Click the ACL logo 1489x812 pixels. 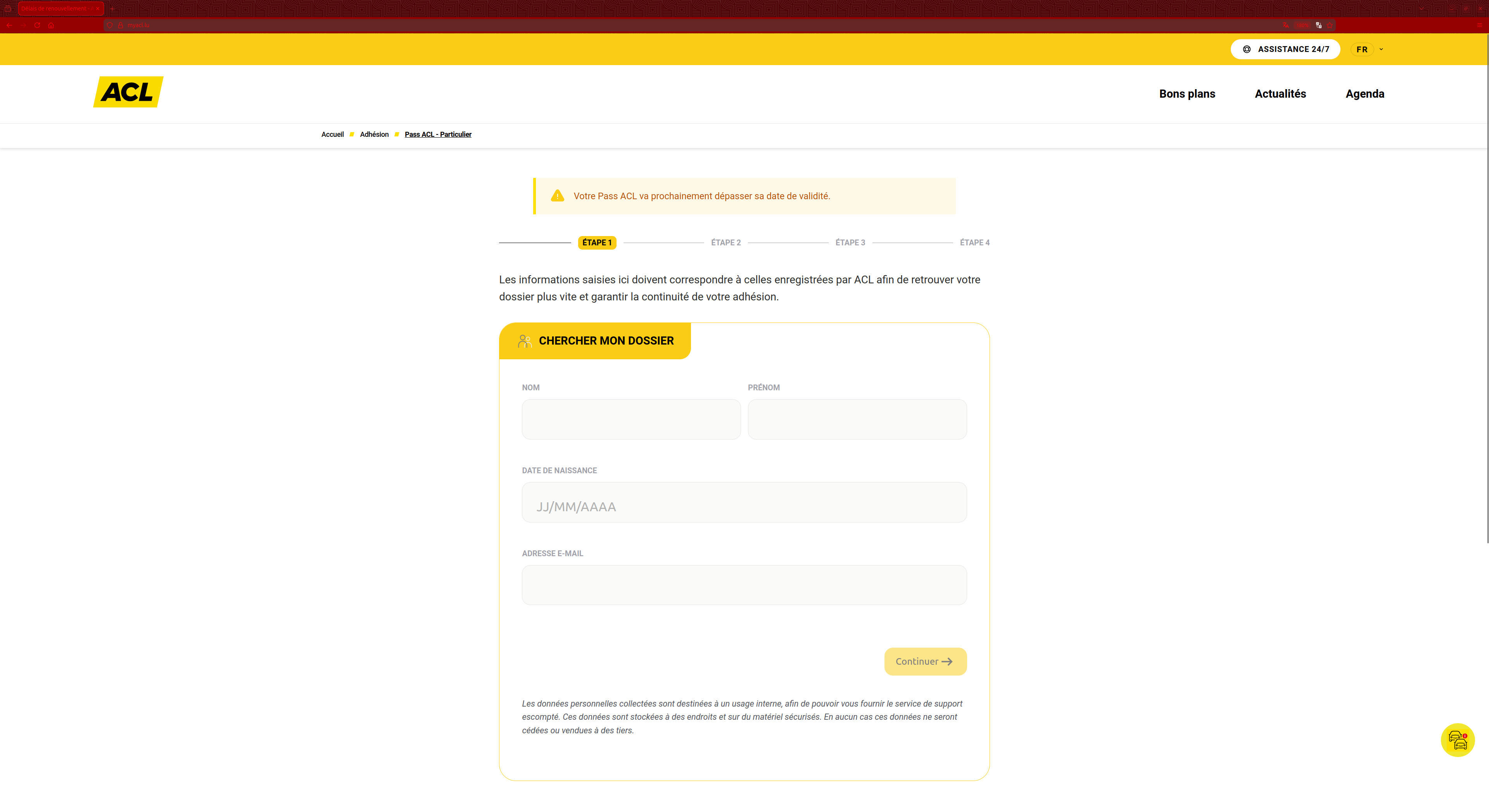point(128,92)
